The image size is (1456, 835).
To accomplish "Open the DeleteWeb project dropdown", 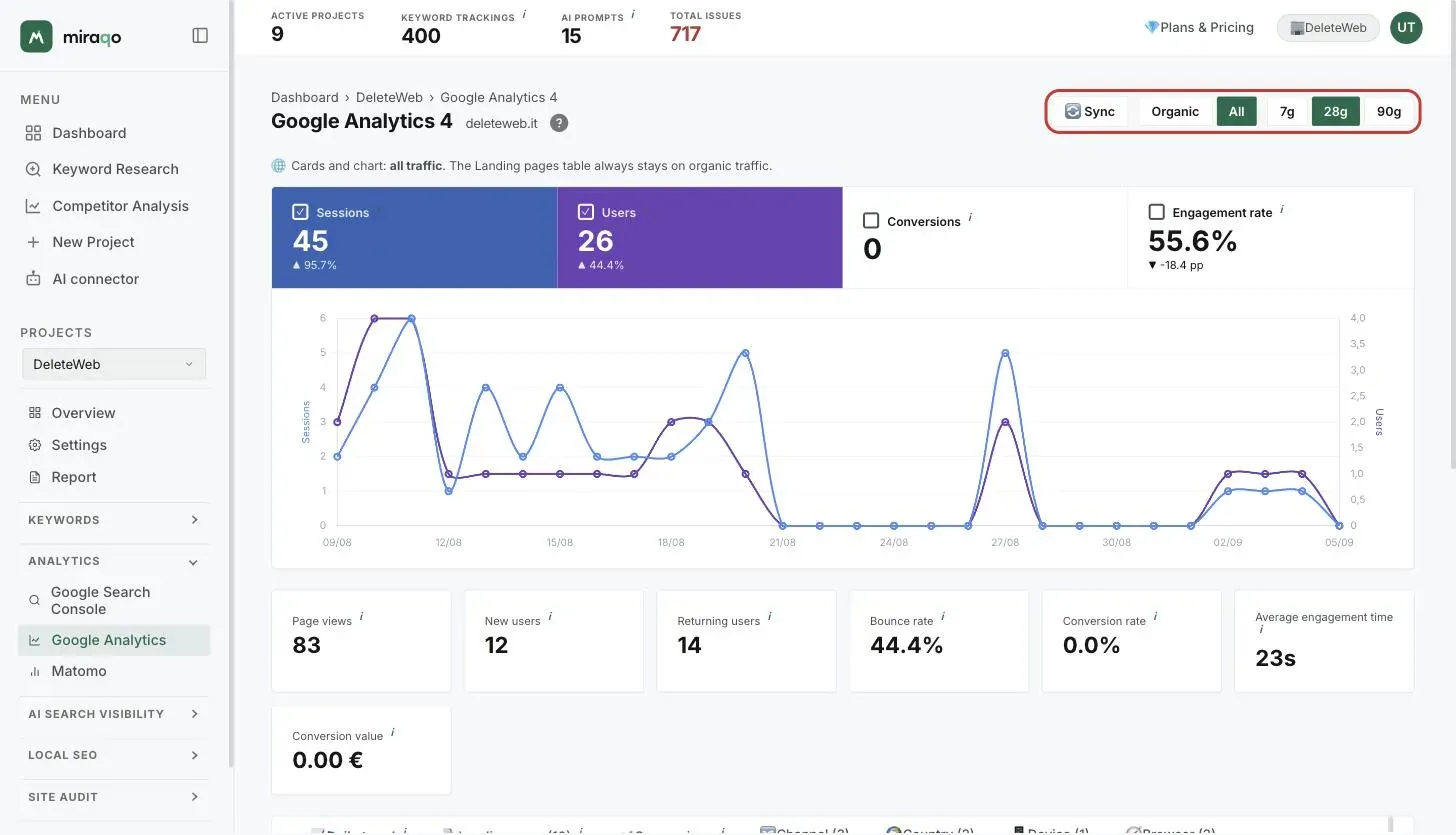I will pyautogui.click(x=114, y=364).
